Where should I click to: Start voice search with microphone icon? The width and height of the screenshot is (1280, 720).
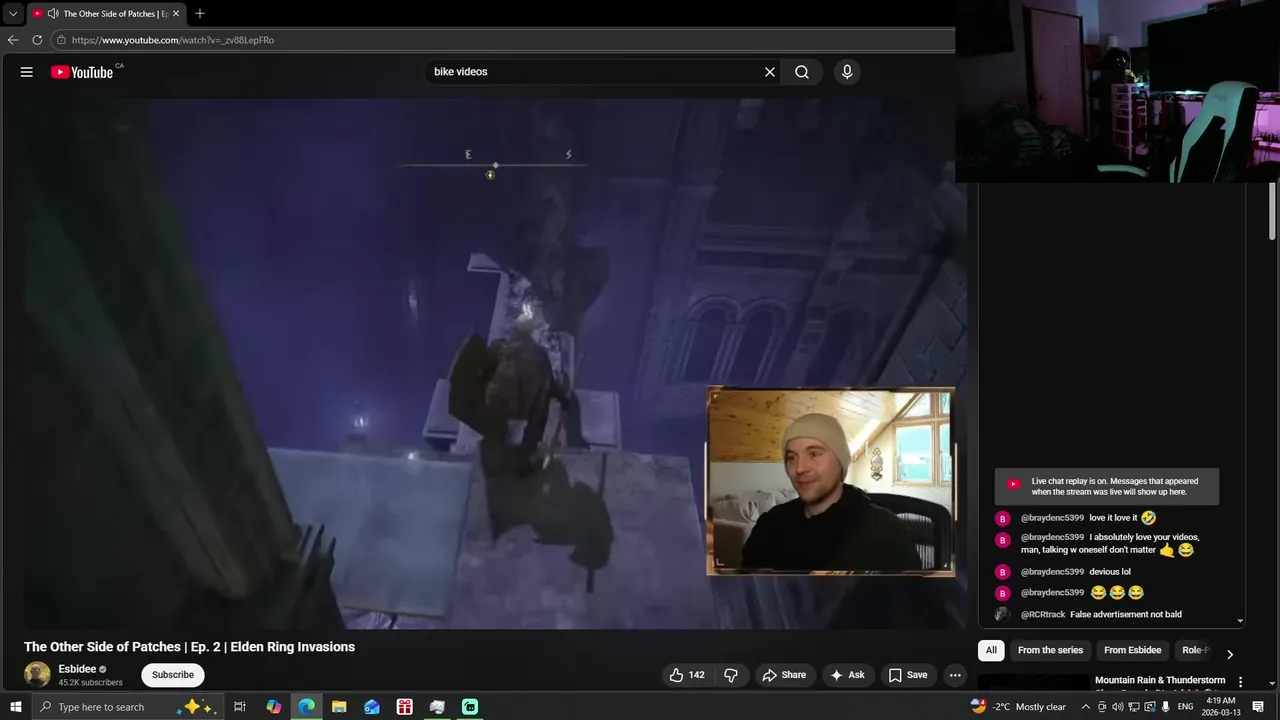847,72
